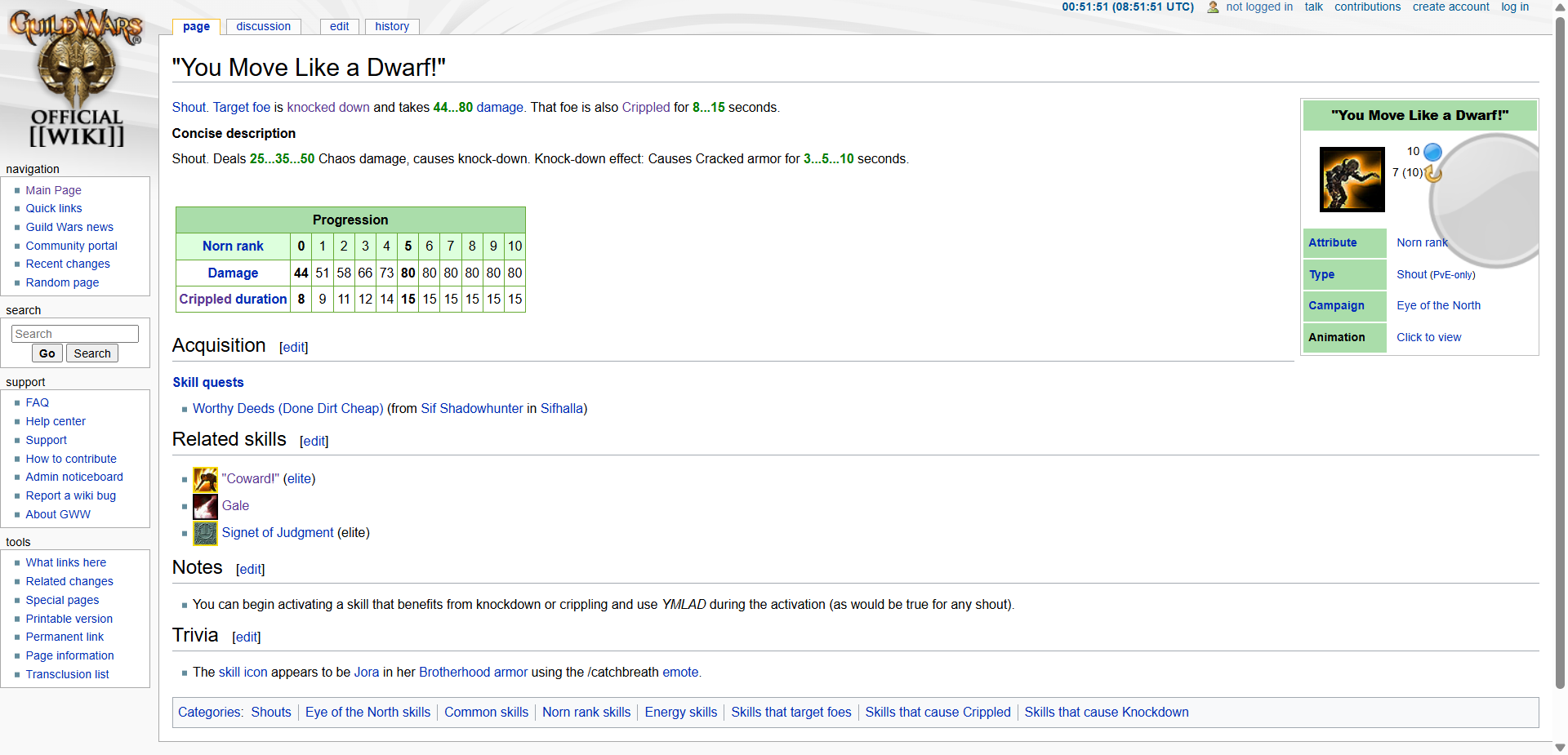Open the Sifhalla link
1568x755 pixels.
coord(562,408)
